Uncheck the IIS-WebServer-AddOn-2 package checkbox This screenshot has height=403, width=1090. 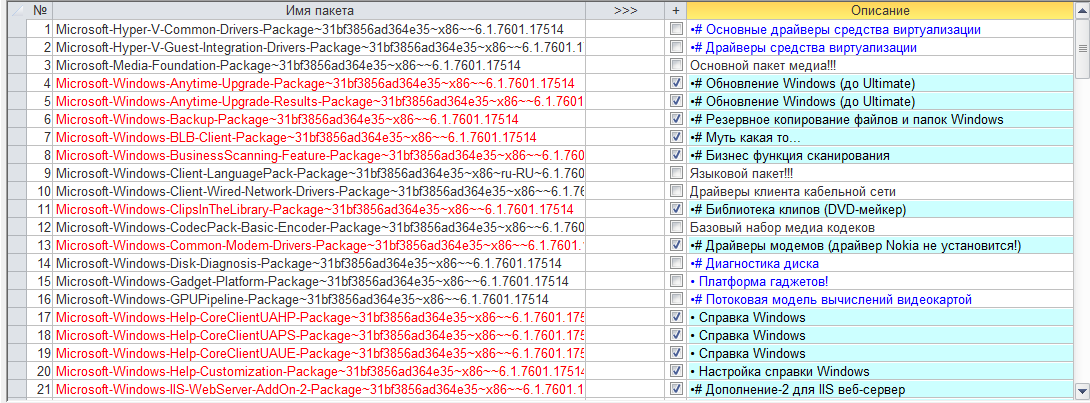676,389
